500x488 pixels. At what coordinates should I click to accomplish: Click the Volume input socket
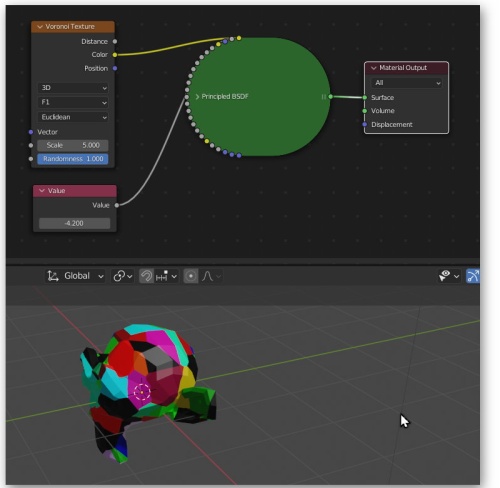[365, 111]
